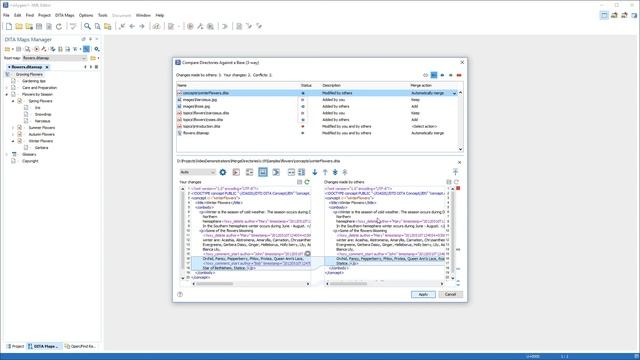Click the Apply button
640x360 pixels.
(423, 294)
